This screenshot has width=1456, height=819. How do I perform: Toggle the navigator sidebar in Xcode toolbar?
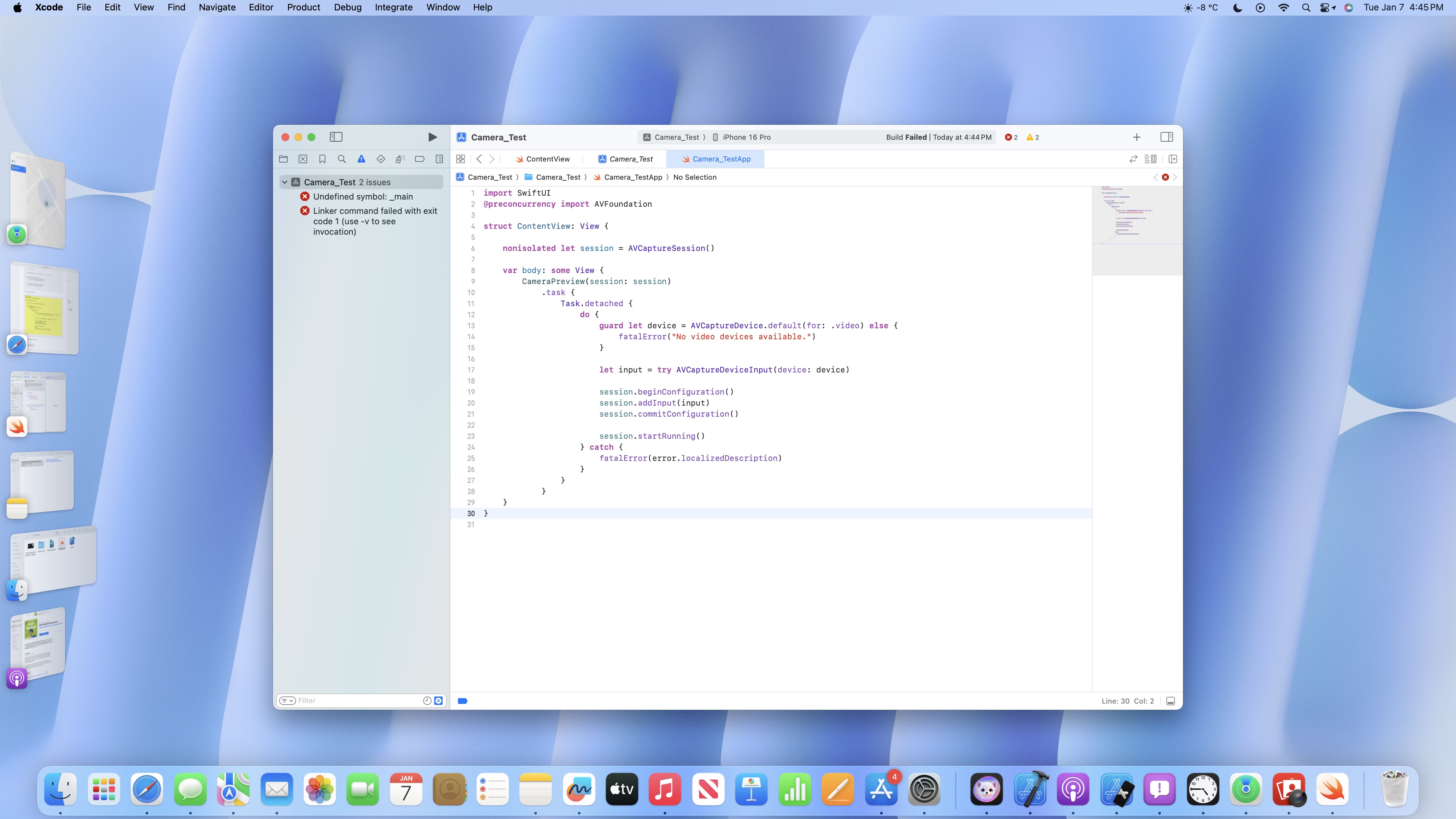point(336,137)
